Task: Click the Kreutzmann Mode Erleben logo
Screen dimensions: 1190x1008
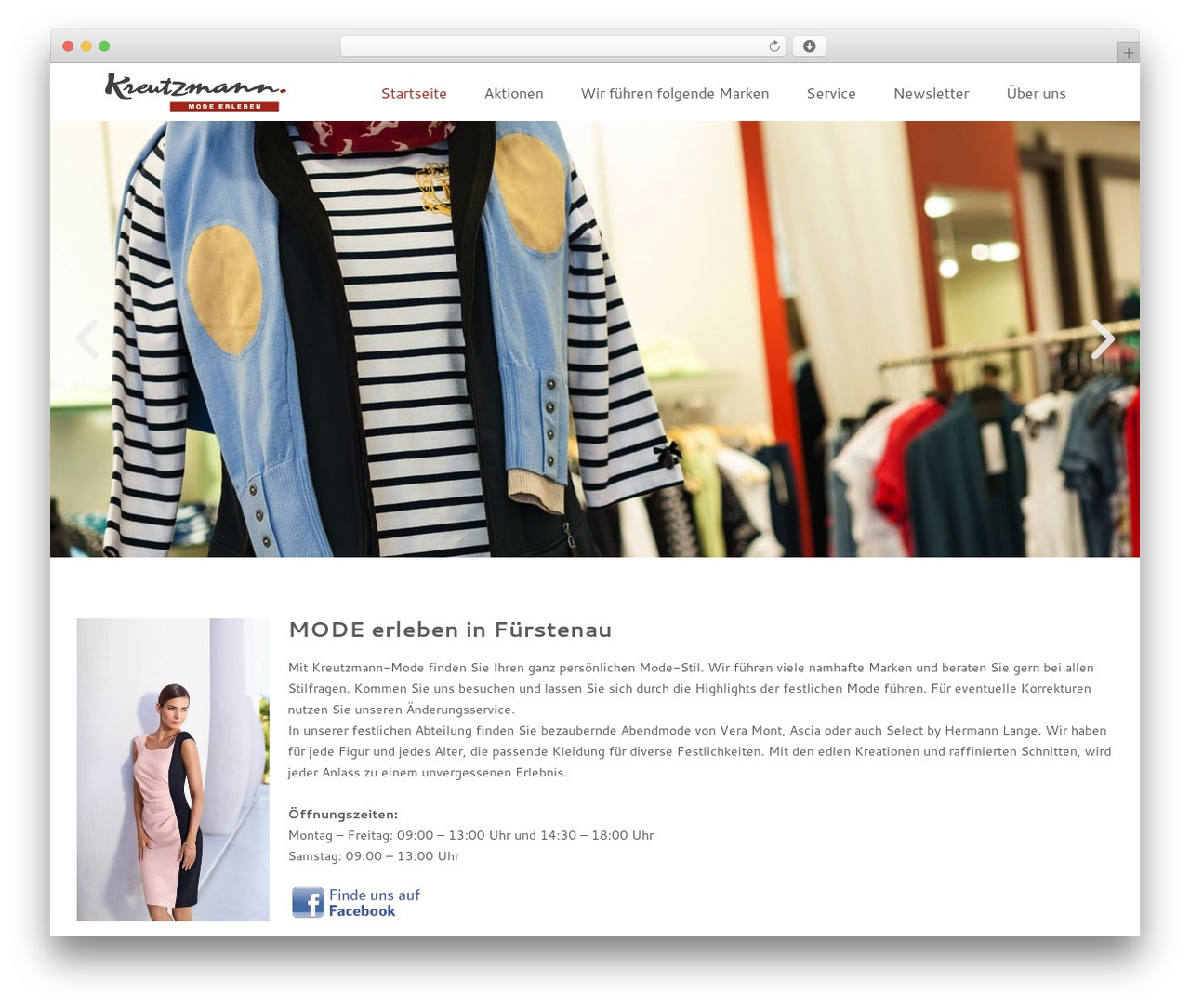Action: (195, 91)
